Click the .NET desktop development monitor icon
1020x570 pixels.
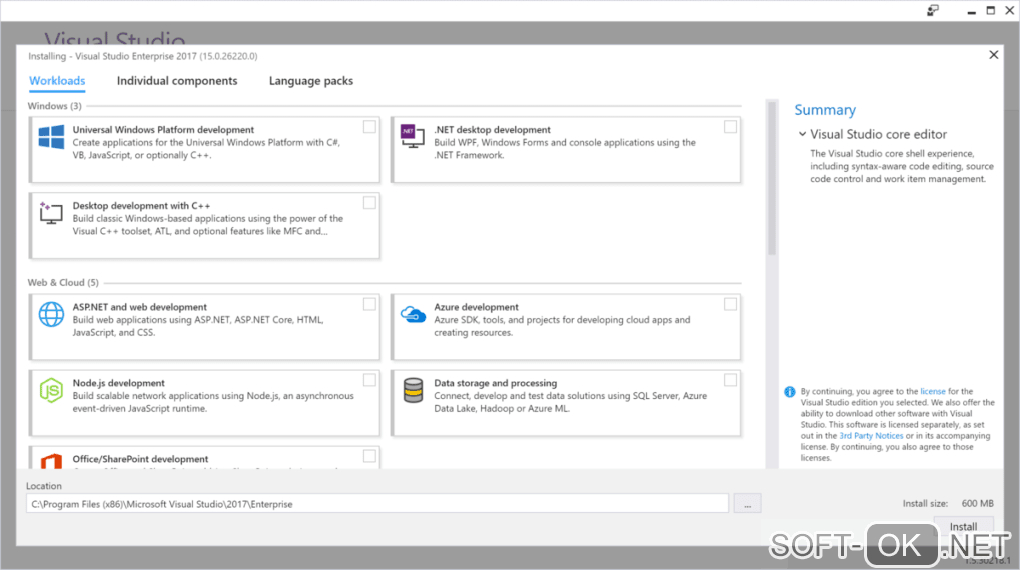click(x=413, y=137)
